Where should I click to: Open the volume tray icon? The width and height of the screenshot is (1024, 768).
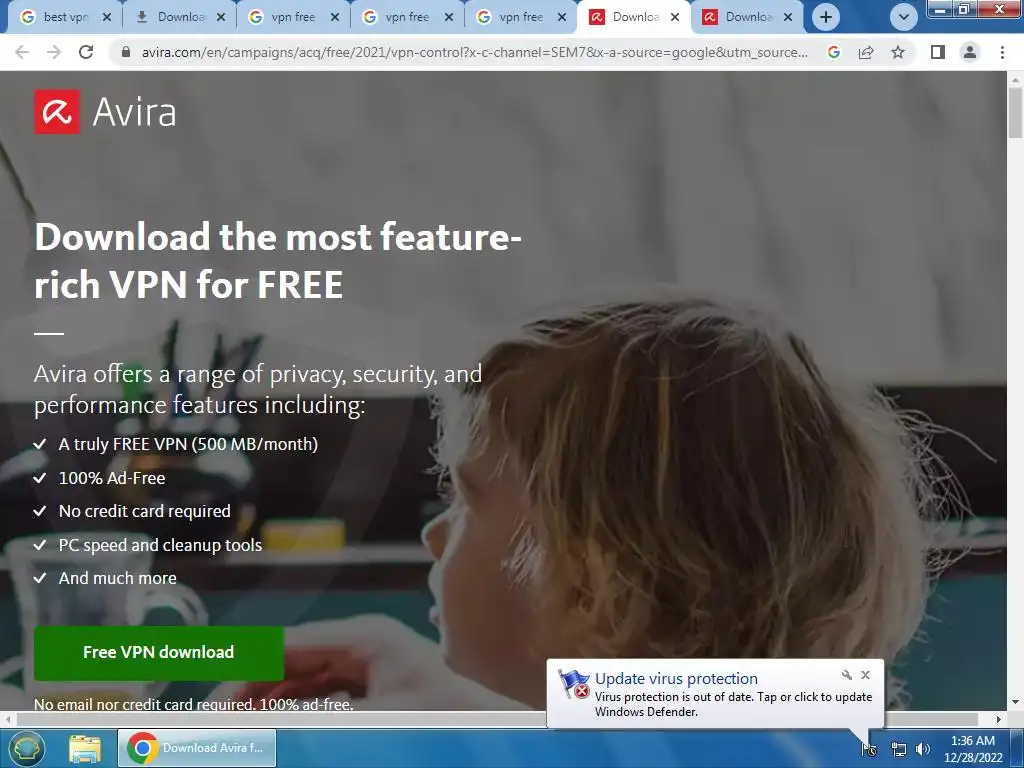click(923, 749)
